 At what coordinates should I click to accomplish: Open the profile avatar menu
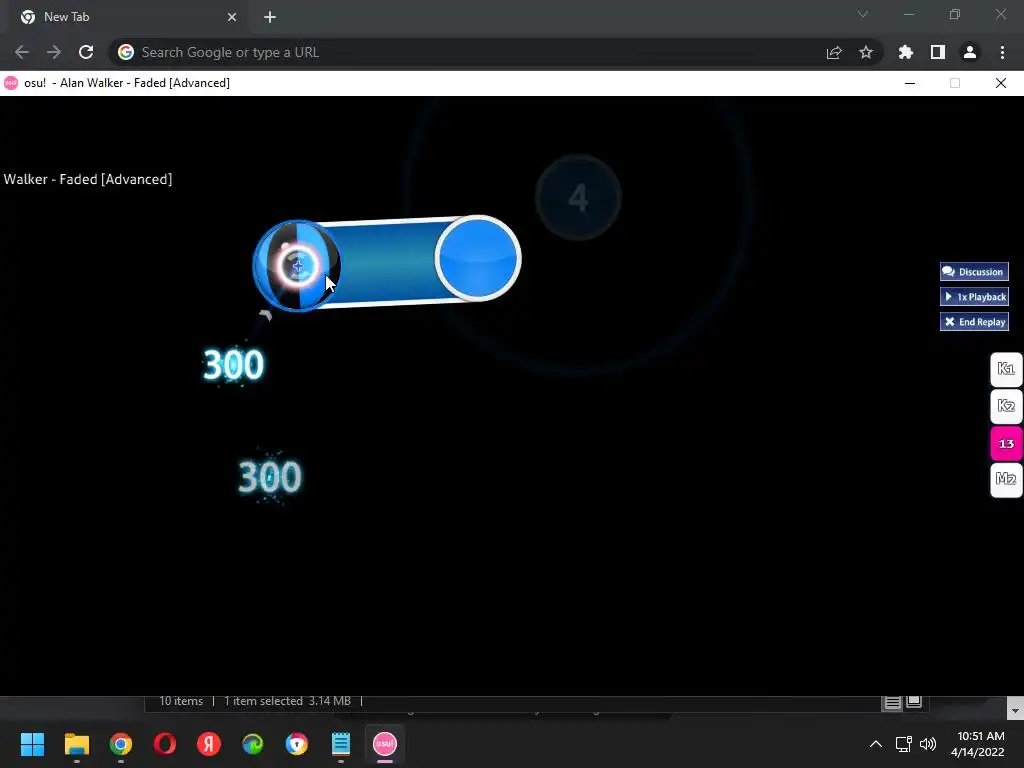click(969, 52)
